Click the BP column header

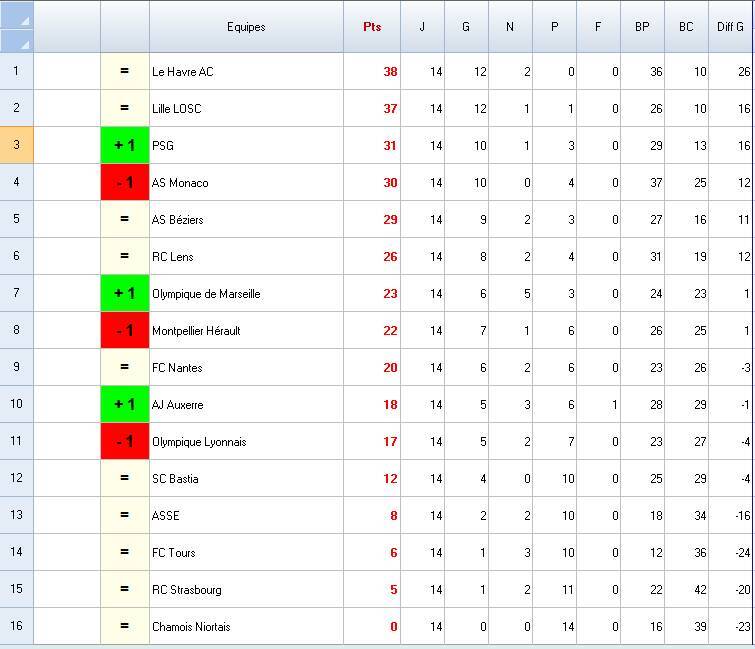coord(642,27)
